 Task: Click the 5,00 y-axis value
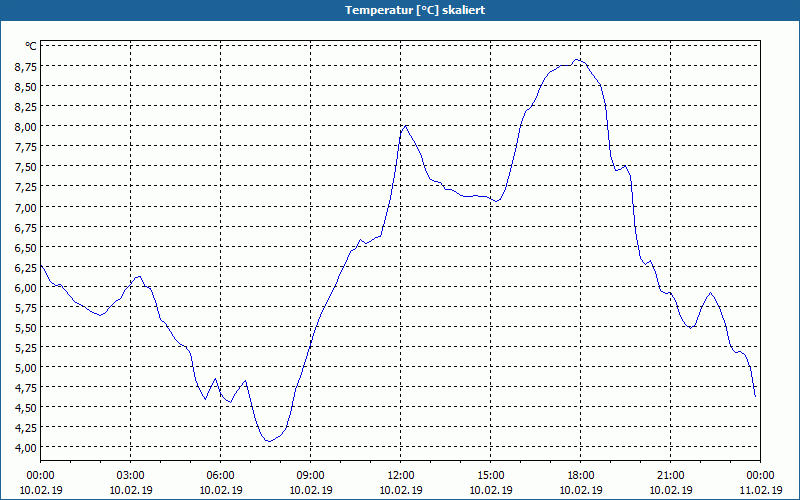[27, 368]
